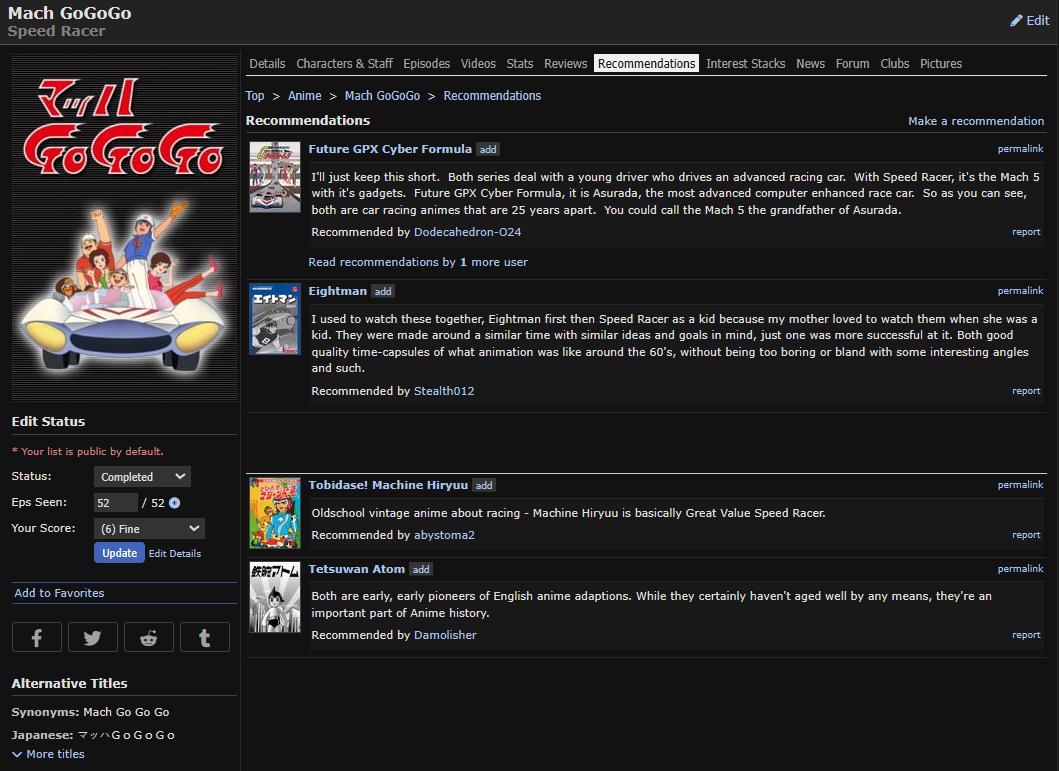Image resolution: width=1059 pixels, height=771 pixels.
Task: Read recommendations by 1 more user
Action: [x=418, y=262]
